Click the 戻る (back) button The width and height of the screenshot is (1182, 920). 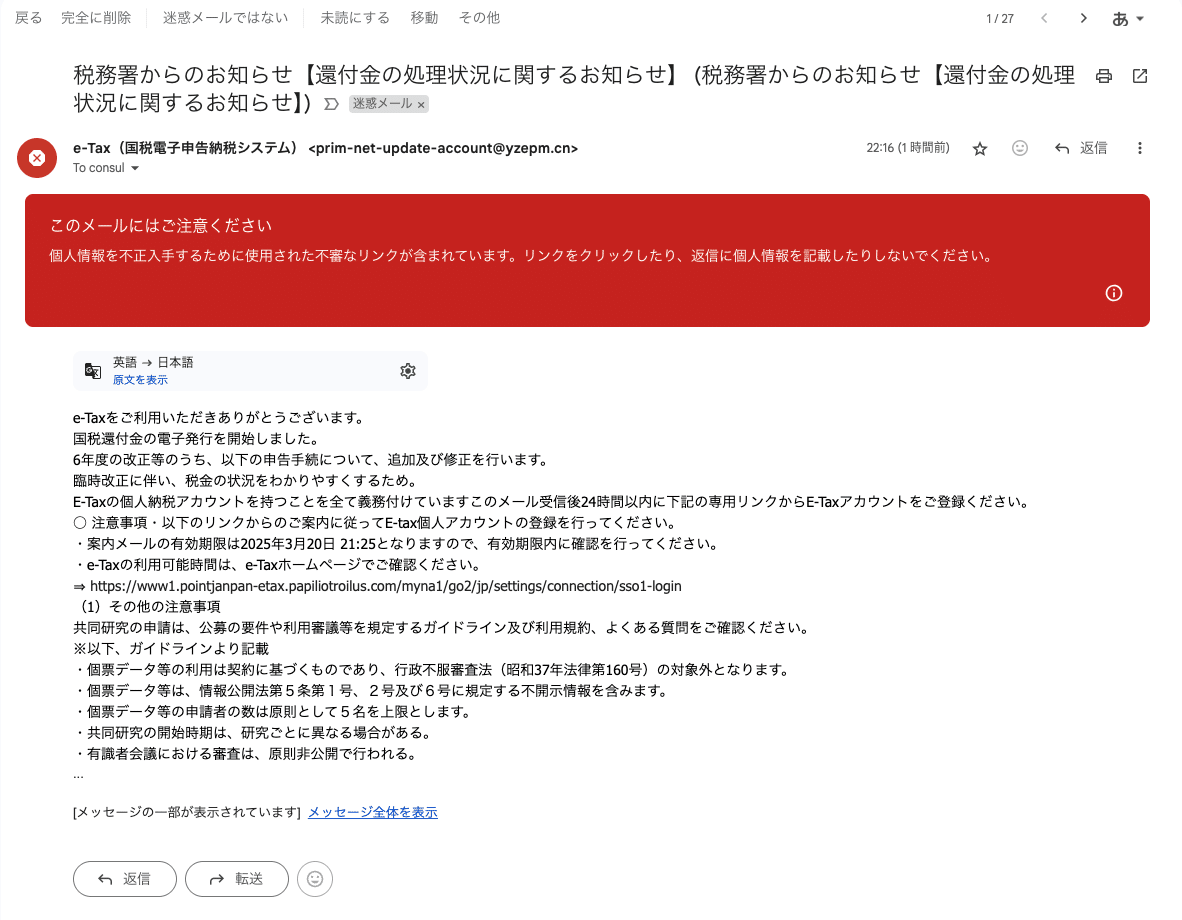pos(29,17)
